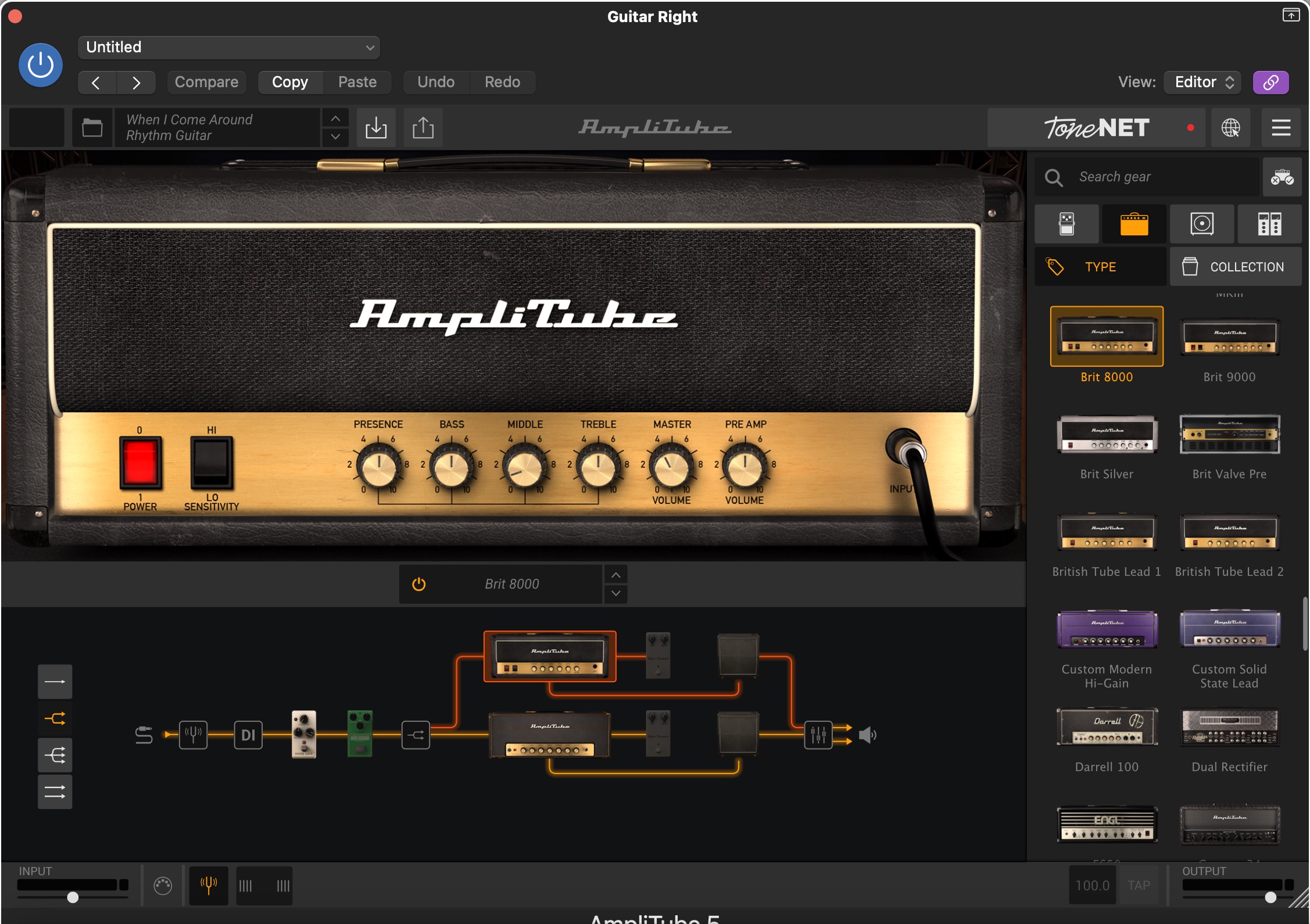Switch to the TYPE tab
The height and width of the screenshot is (924, 1310).
click(x=1100, y=267)
